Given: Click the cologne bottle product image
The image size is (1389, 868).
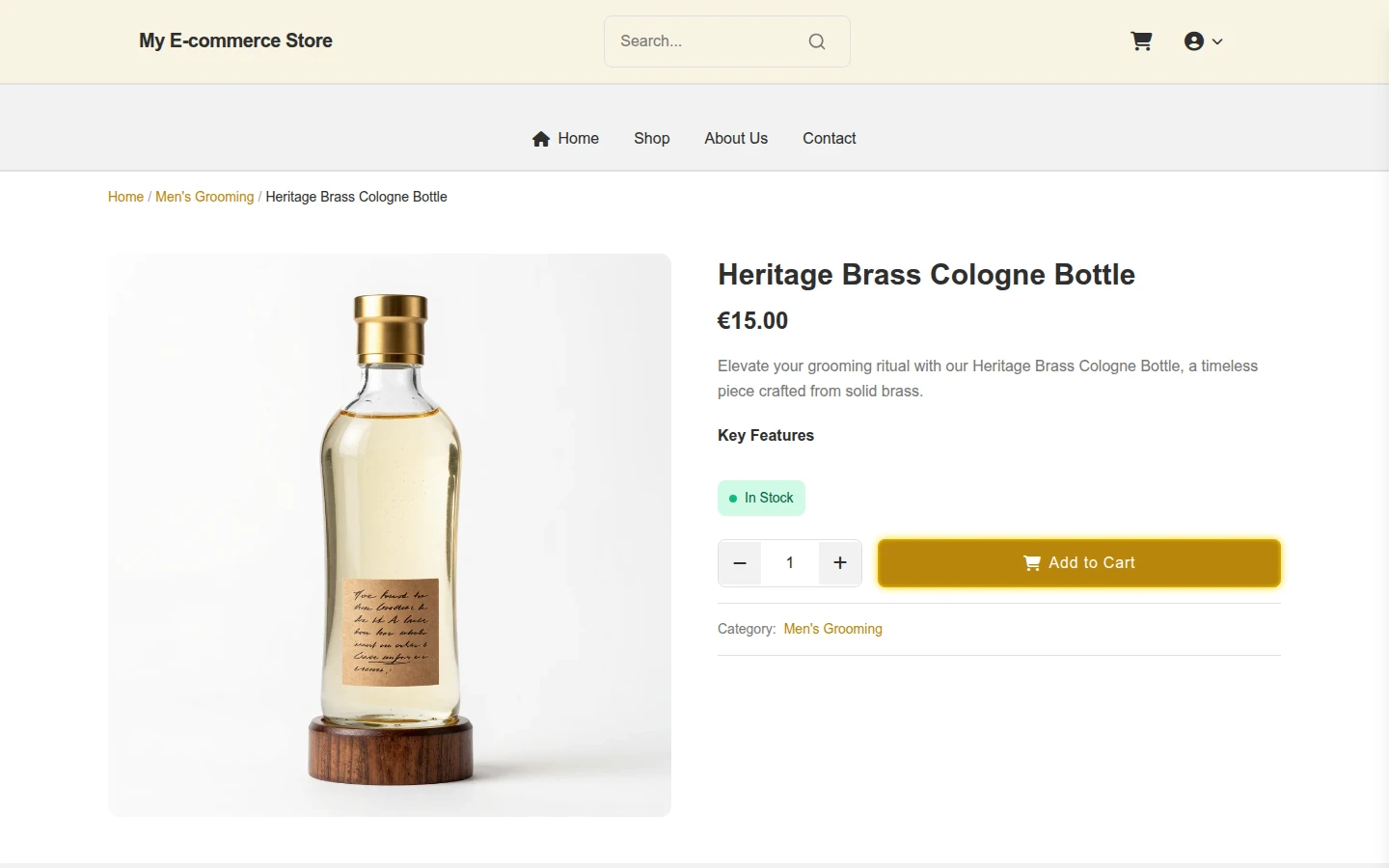Looking at the screenshot, I should 390,535.
